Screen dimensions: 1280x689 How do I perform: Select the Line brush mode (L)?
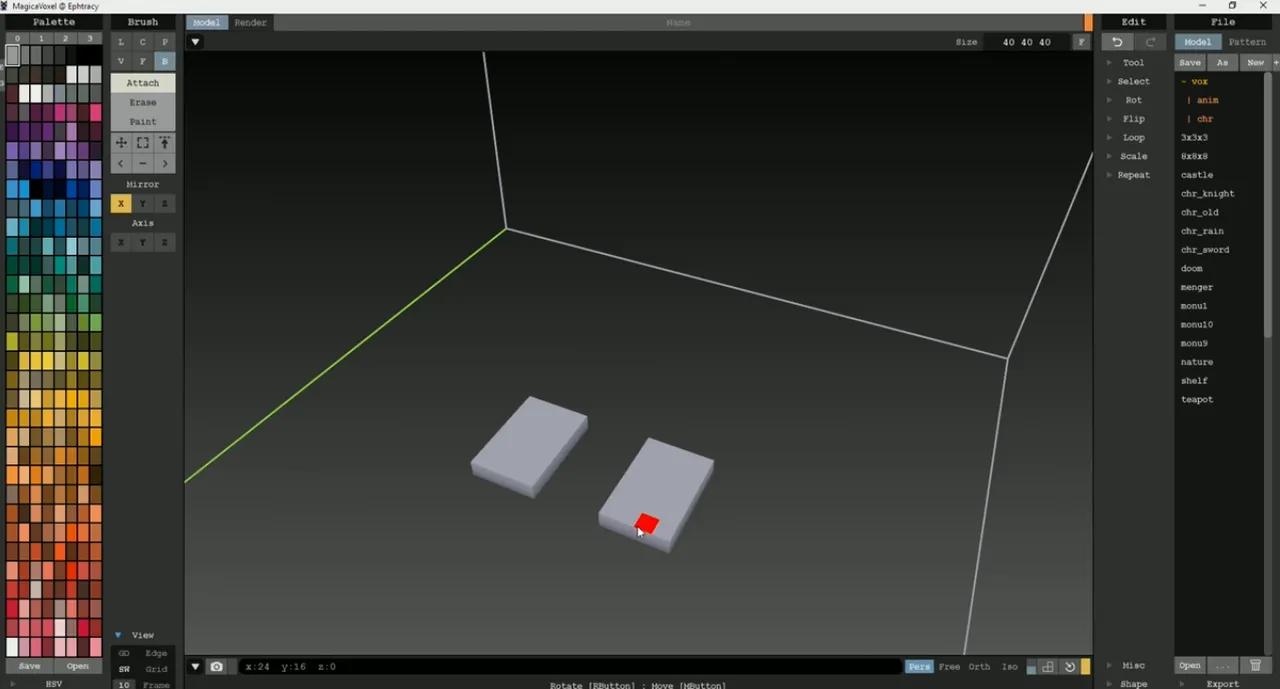pos(121,42)
